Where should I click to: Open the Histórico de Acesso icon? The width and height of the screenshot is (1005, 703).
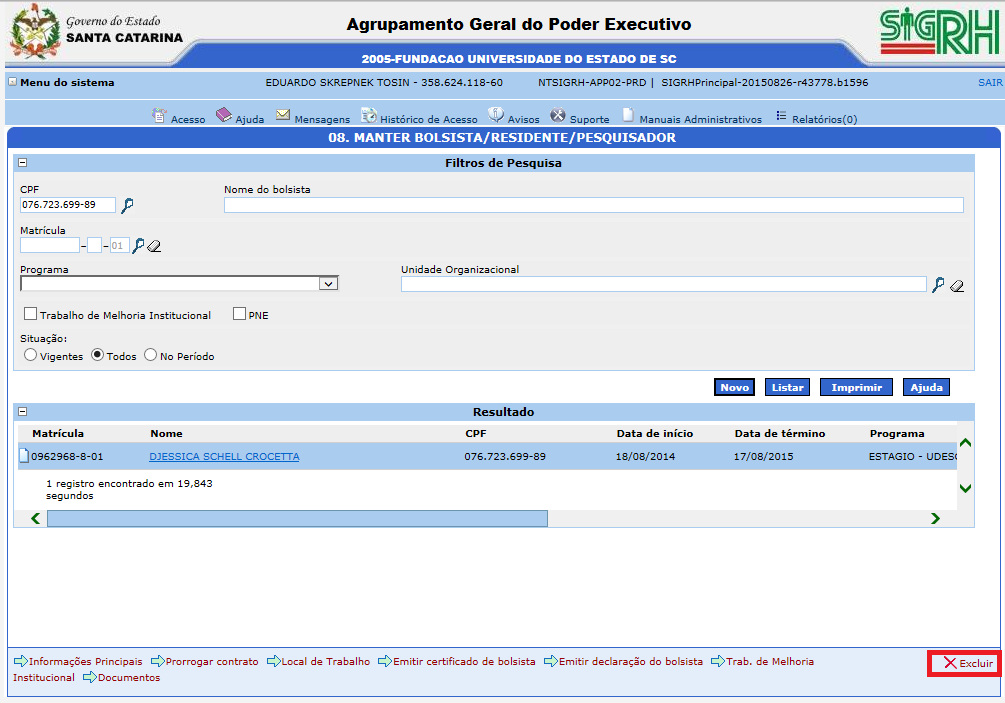pyautogui.click(x=369, y=116)
